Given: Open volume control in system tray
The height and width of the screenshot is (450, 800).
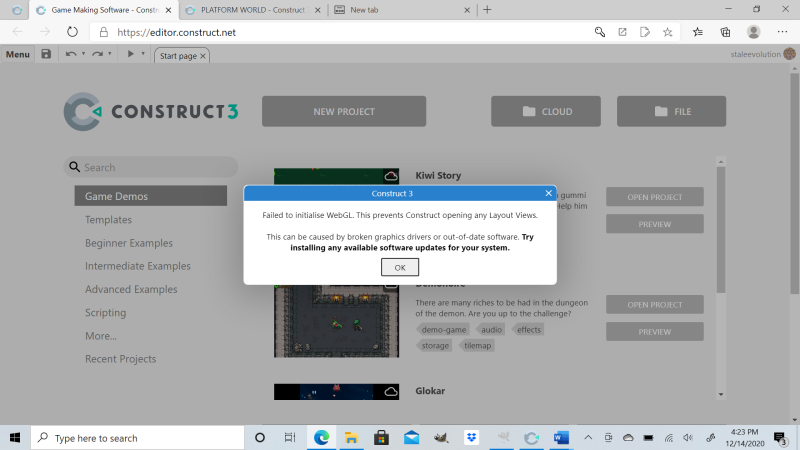Looking at the screenshot, I should click(688, 438).
